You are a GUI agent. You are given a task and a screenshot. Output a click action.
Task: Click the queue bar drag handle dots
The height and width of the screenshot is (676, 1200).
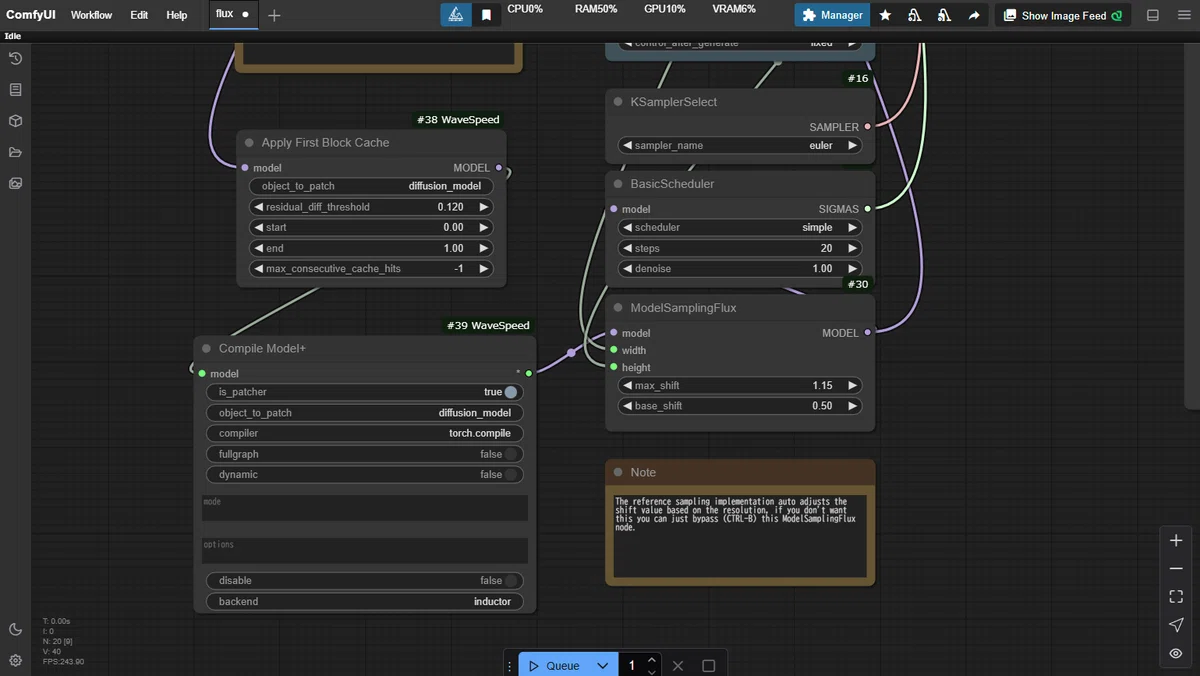coord(510,665)
